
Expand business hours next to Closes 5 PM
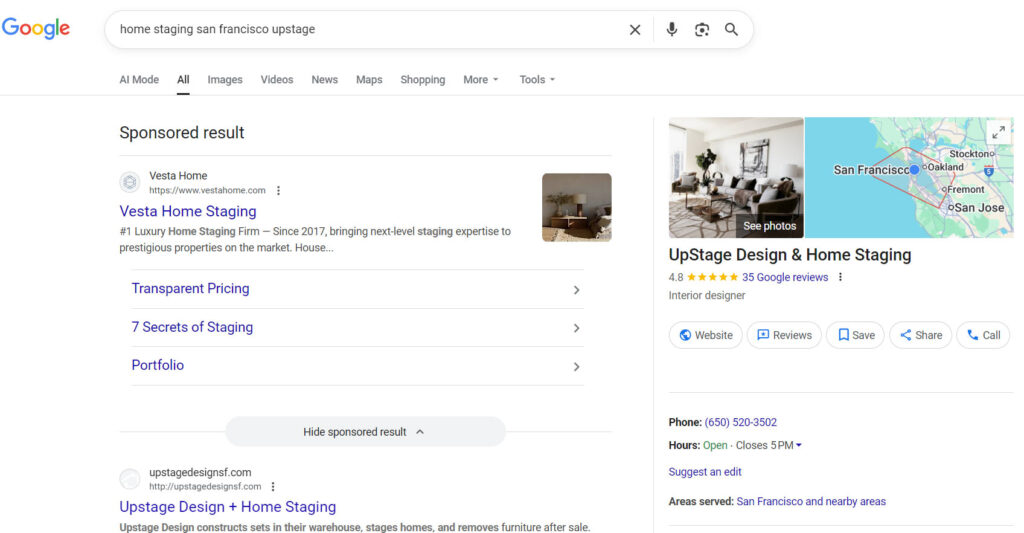[799, 446]
